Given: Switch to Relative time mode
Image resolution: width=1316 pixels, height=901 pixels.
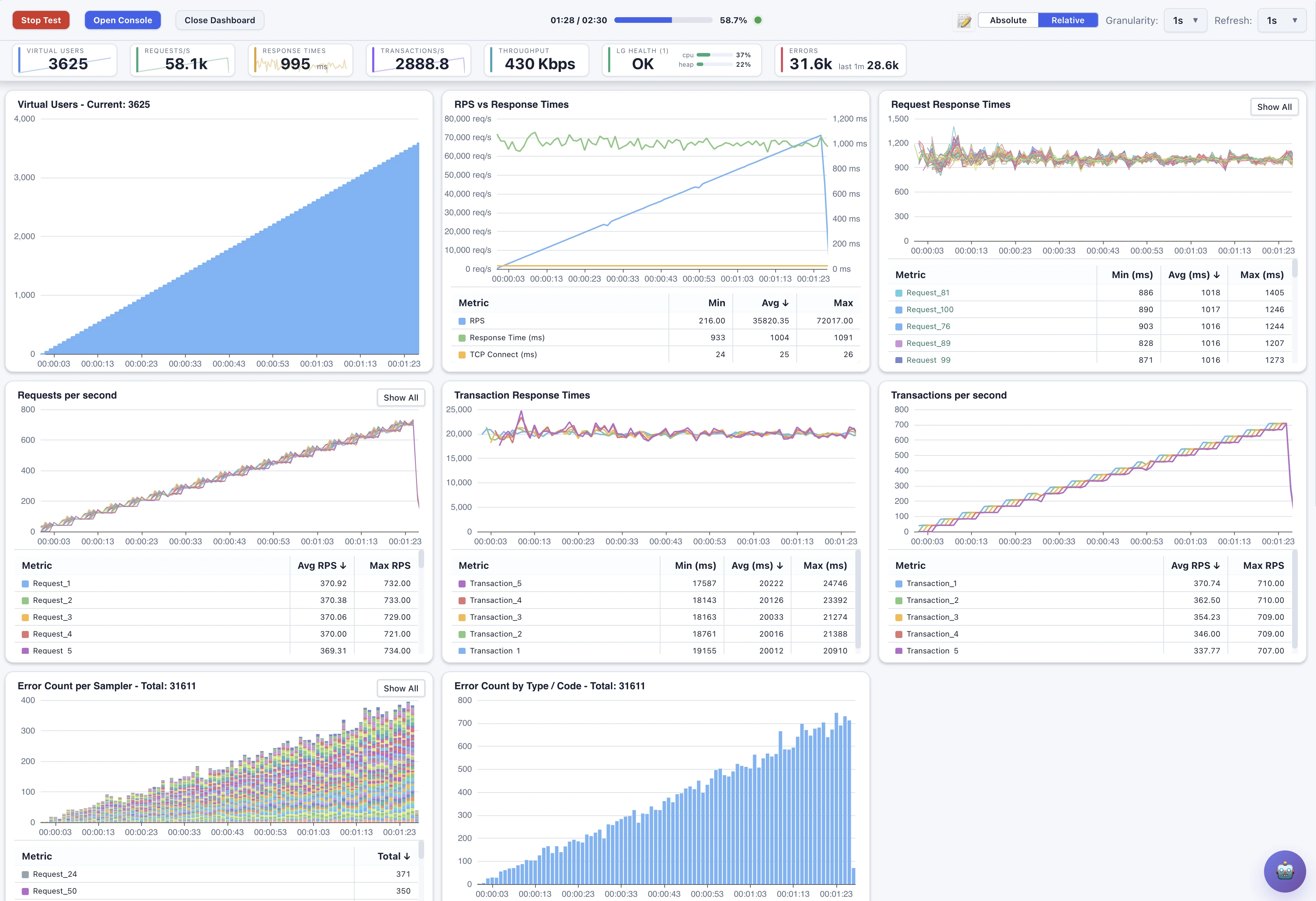Looking at the screenshot, I should tap(1067, 20).
